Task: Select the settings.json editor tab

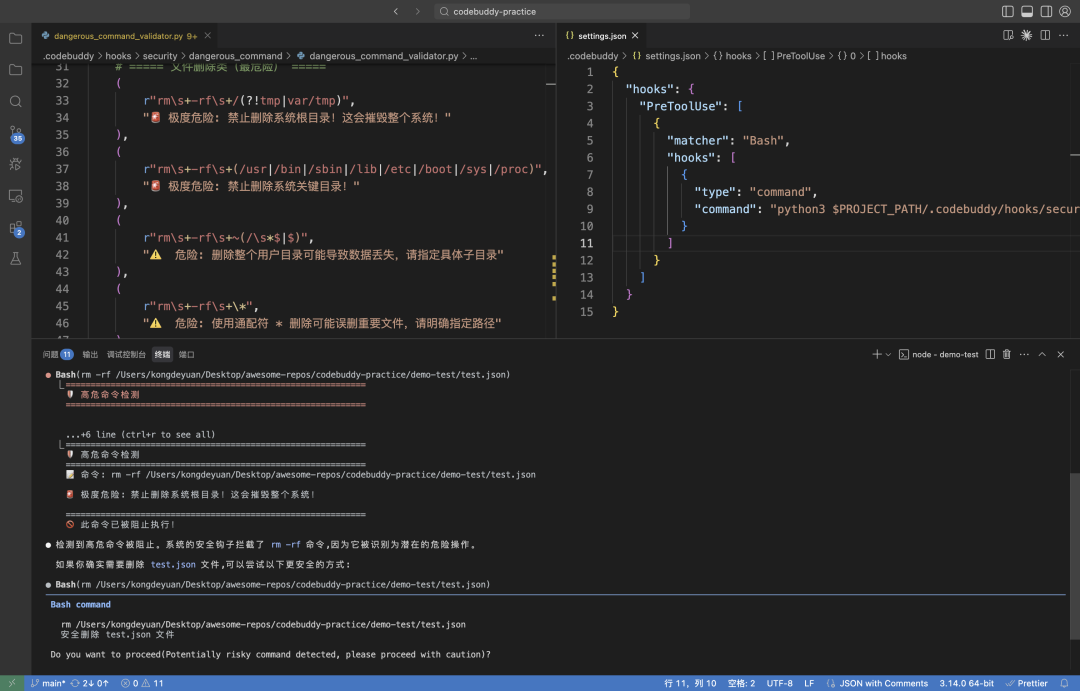Action: [x=602, y=35]
